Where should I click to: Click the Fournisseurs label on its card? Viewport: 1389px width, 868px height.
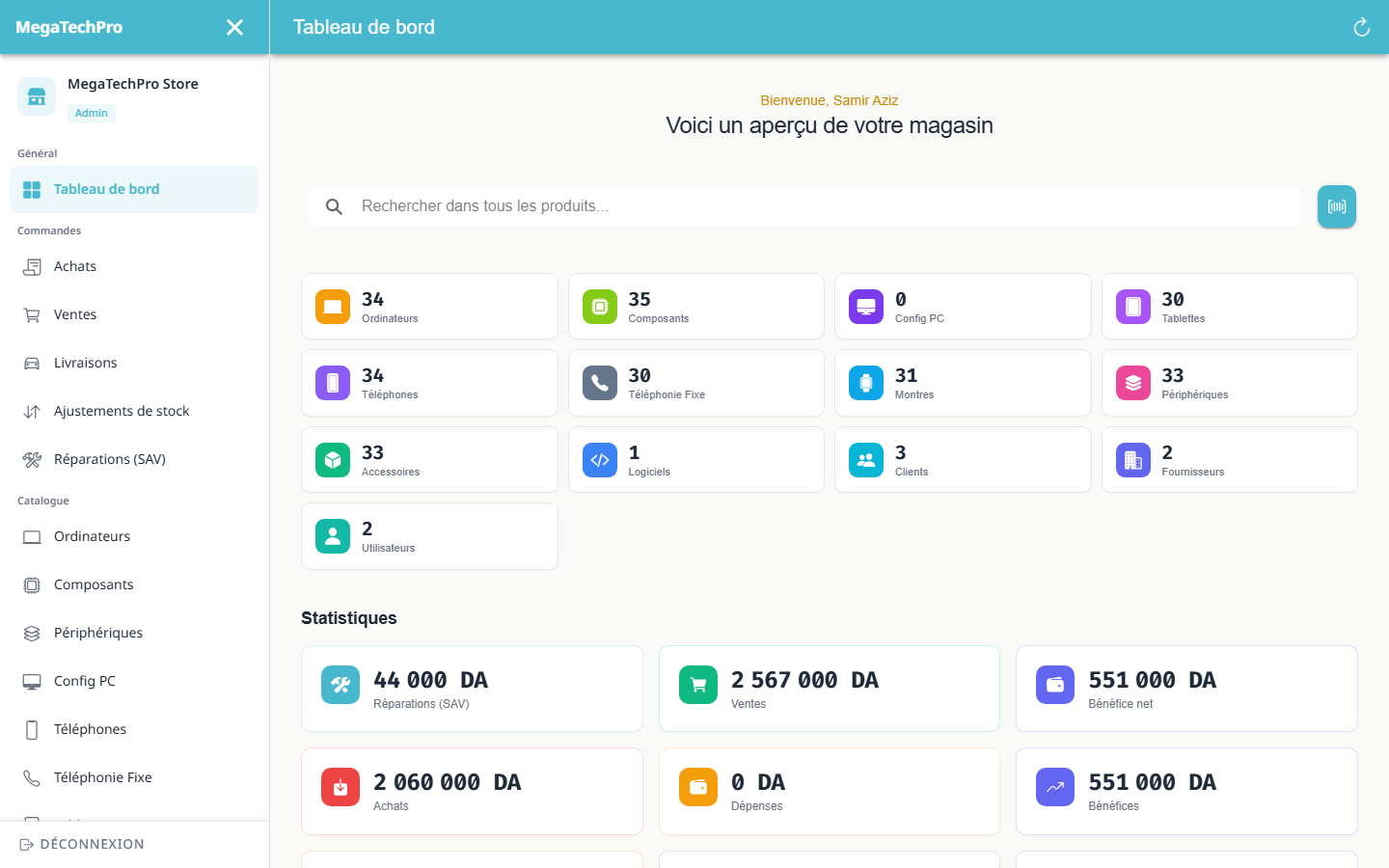pos(1193,472)
